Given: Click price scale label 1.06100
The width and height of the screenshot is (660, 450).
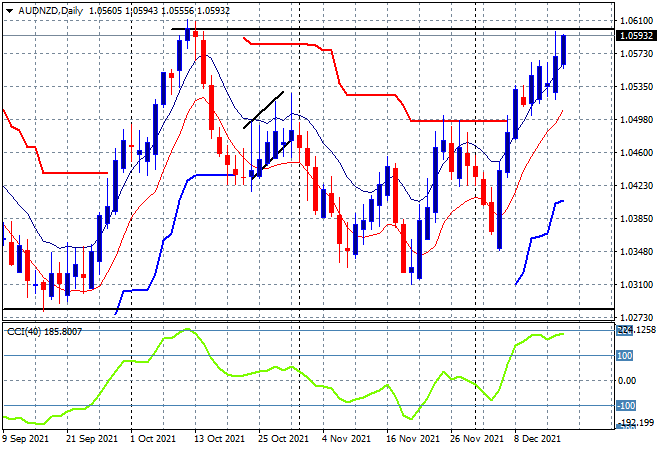Looking at the screenshot, I should (636, 21).
